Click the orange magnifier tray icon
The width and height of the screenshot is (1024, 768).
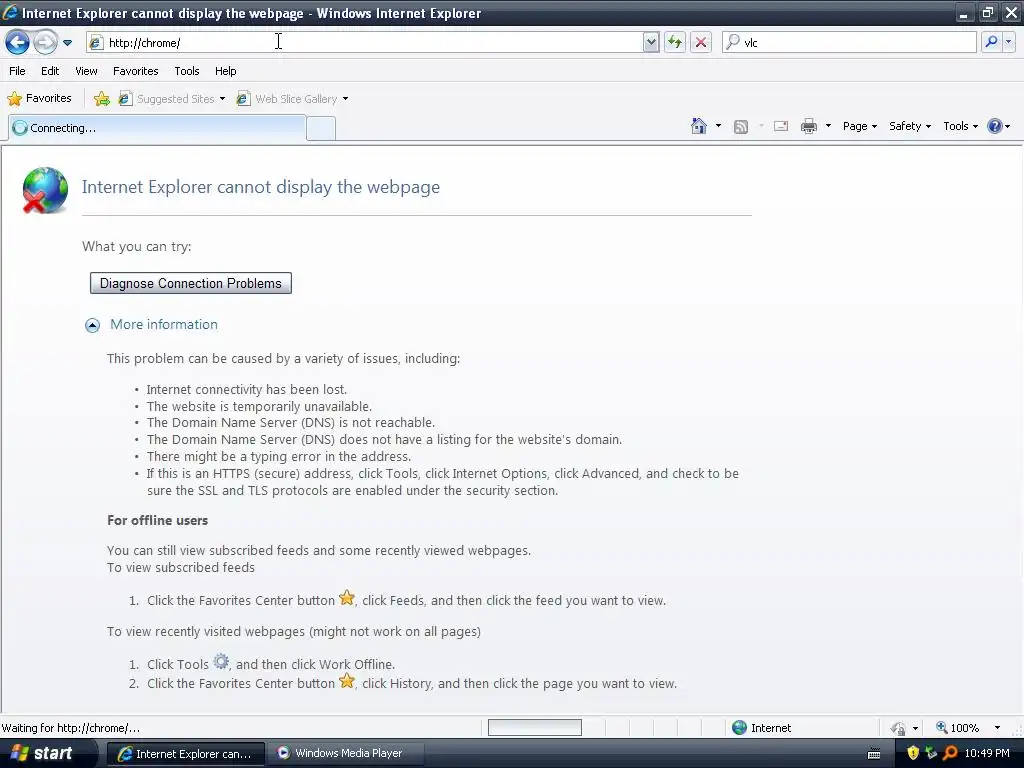click(950, 754)
